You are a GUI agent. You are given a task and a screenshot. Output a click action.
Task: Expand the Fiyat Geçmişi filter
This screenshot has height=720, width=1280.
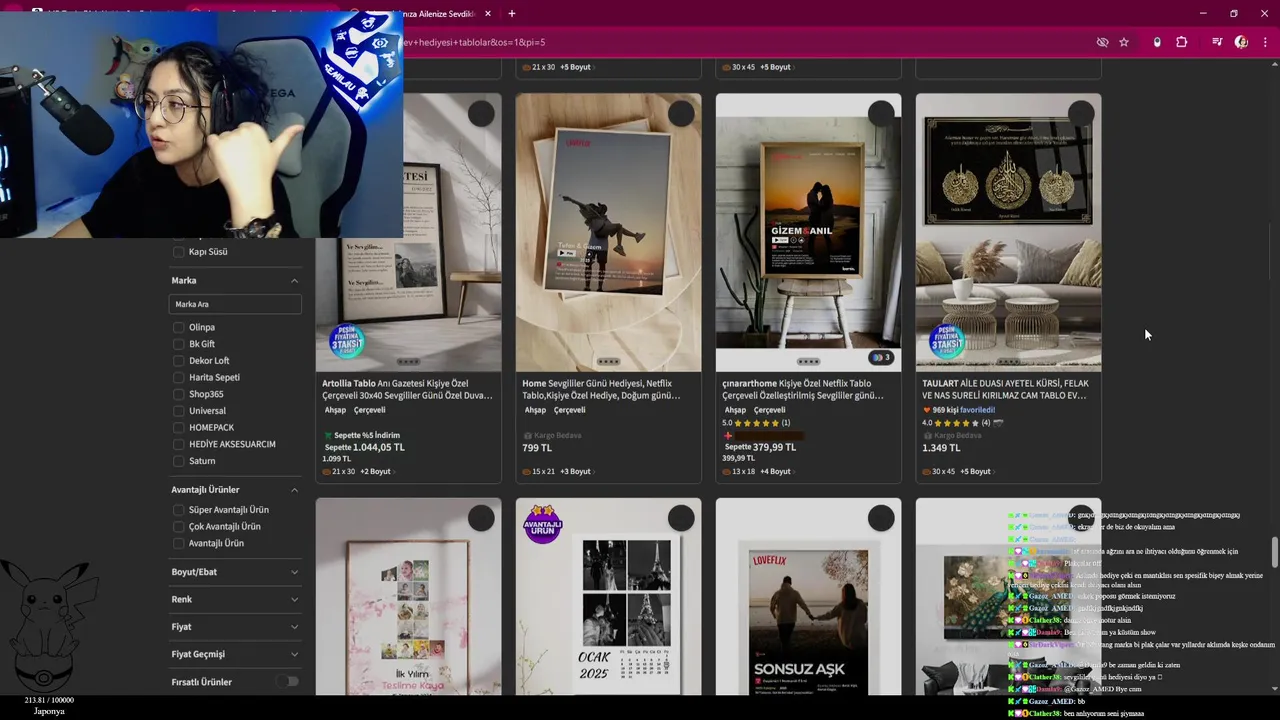pos(294,654)
